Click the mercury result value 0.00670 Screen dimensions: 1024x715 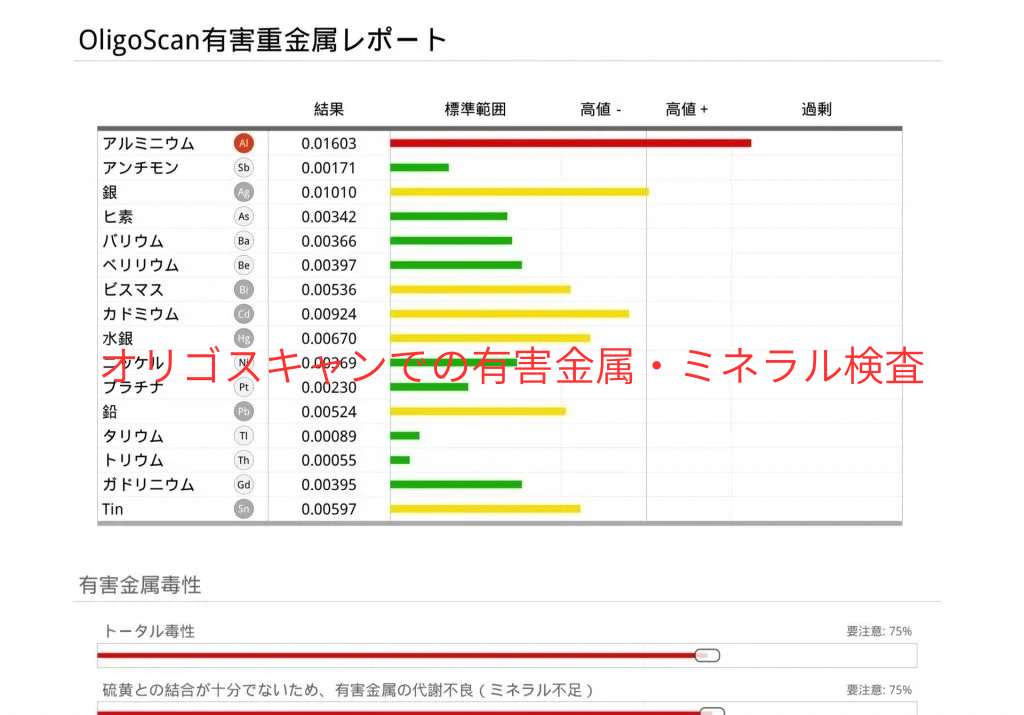tap(328, 338)
